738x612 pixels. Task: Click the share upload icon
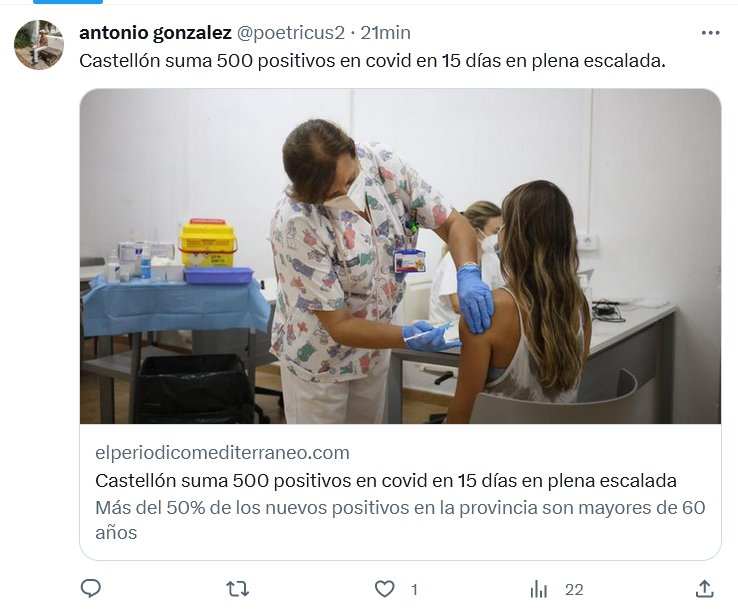pyautogui.click(x=705, y=589)
